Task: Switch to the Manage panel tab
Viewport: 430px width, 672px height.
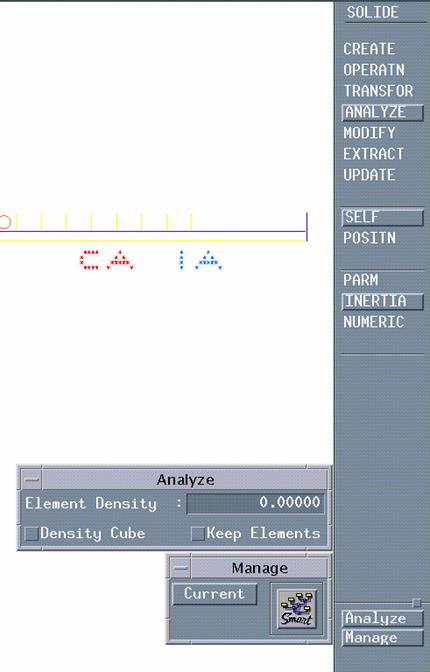Action: tap(382, 638)
